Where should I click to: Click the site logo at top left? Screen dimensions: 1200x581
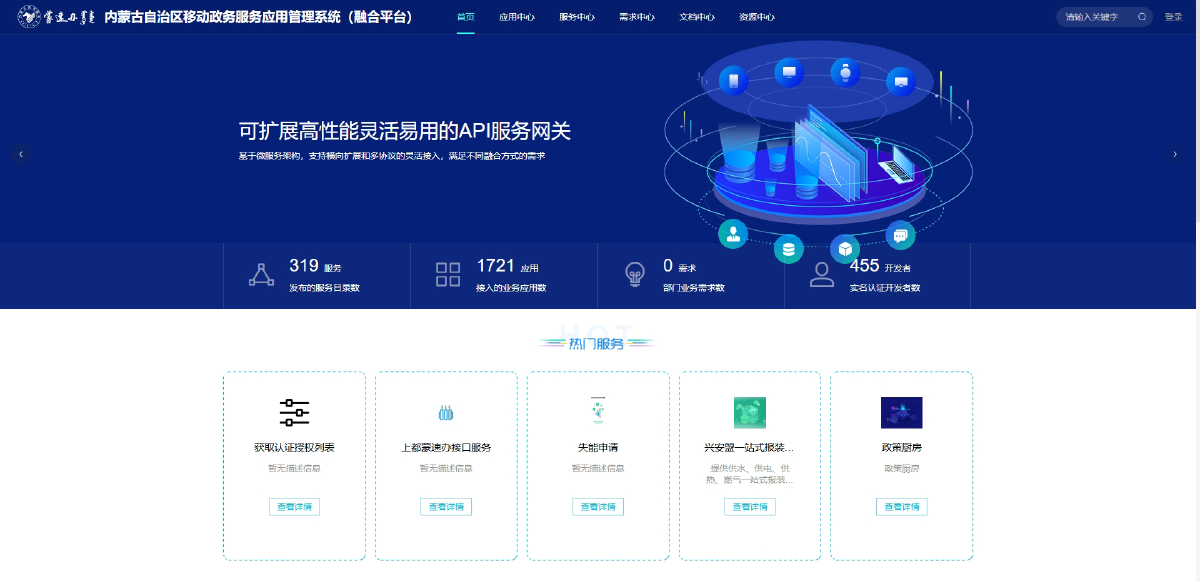click(57, 17)
